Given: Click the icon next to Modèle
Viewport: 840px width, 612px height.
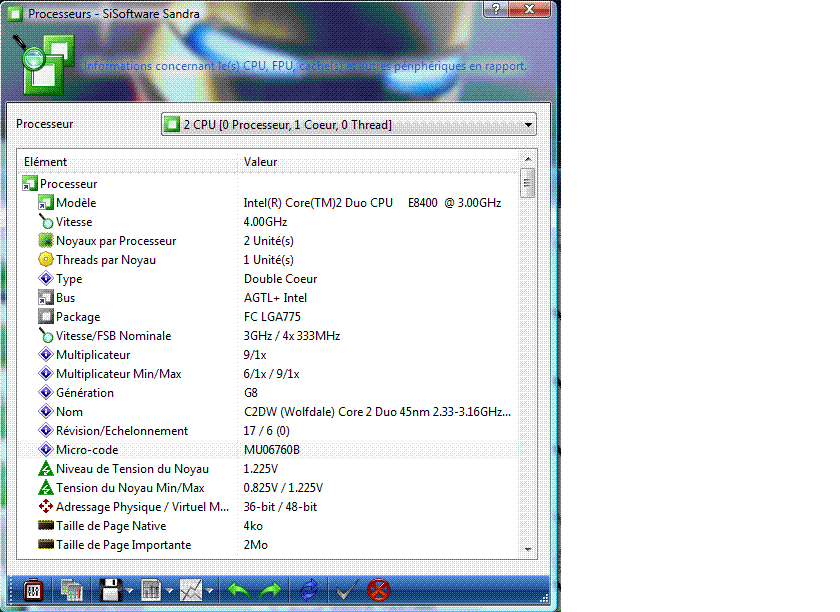Looking at the screenshot, I should [46, 203].
